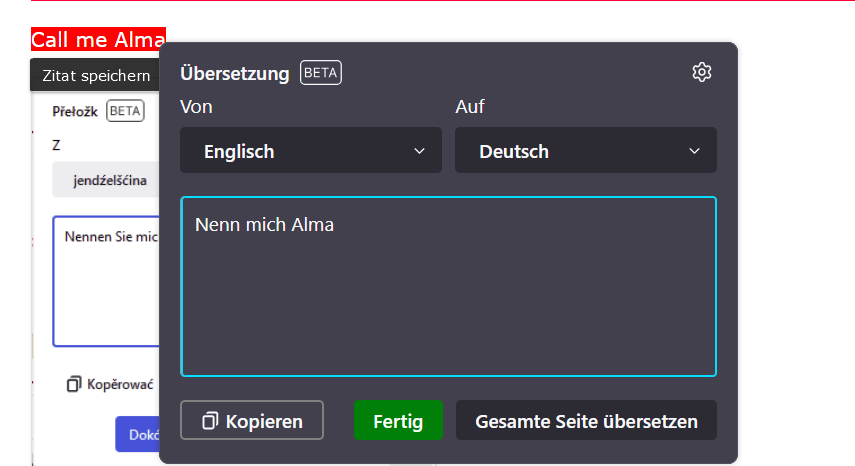Click the highlighted Call me Alma text
Viewport: 855px width, 466px height.
98,40
